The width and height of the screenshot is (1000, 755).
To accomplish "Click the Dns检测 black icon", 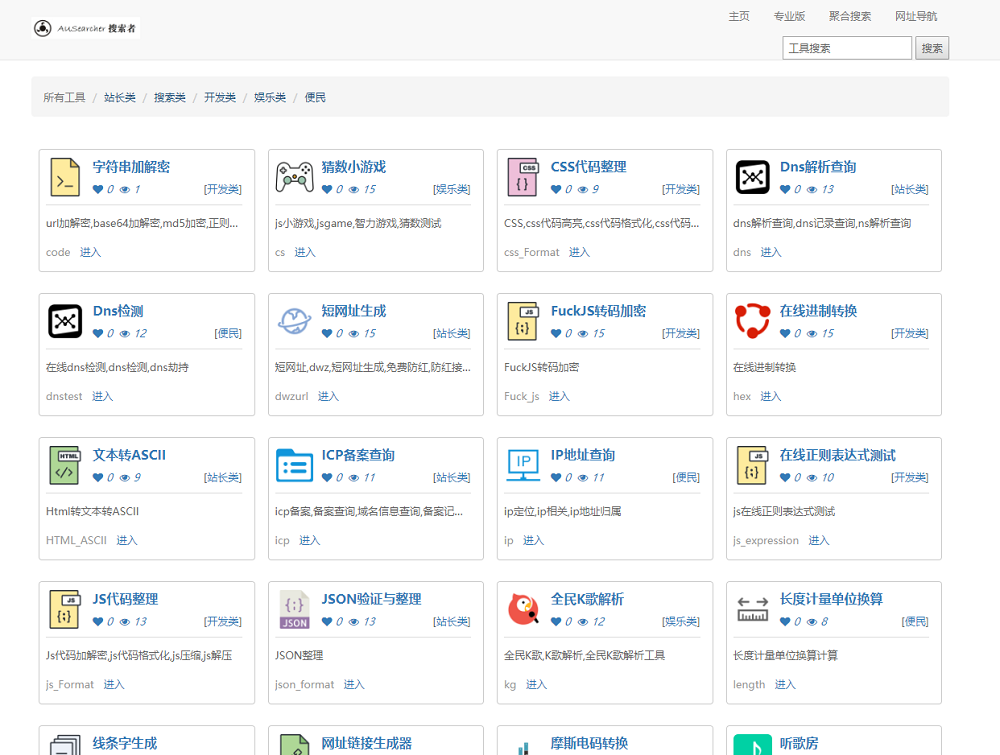I will [x=65, y=321].
